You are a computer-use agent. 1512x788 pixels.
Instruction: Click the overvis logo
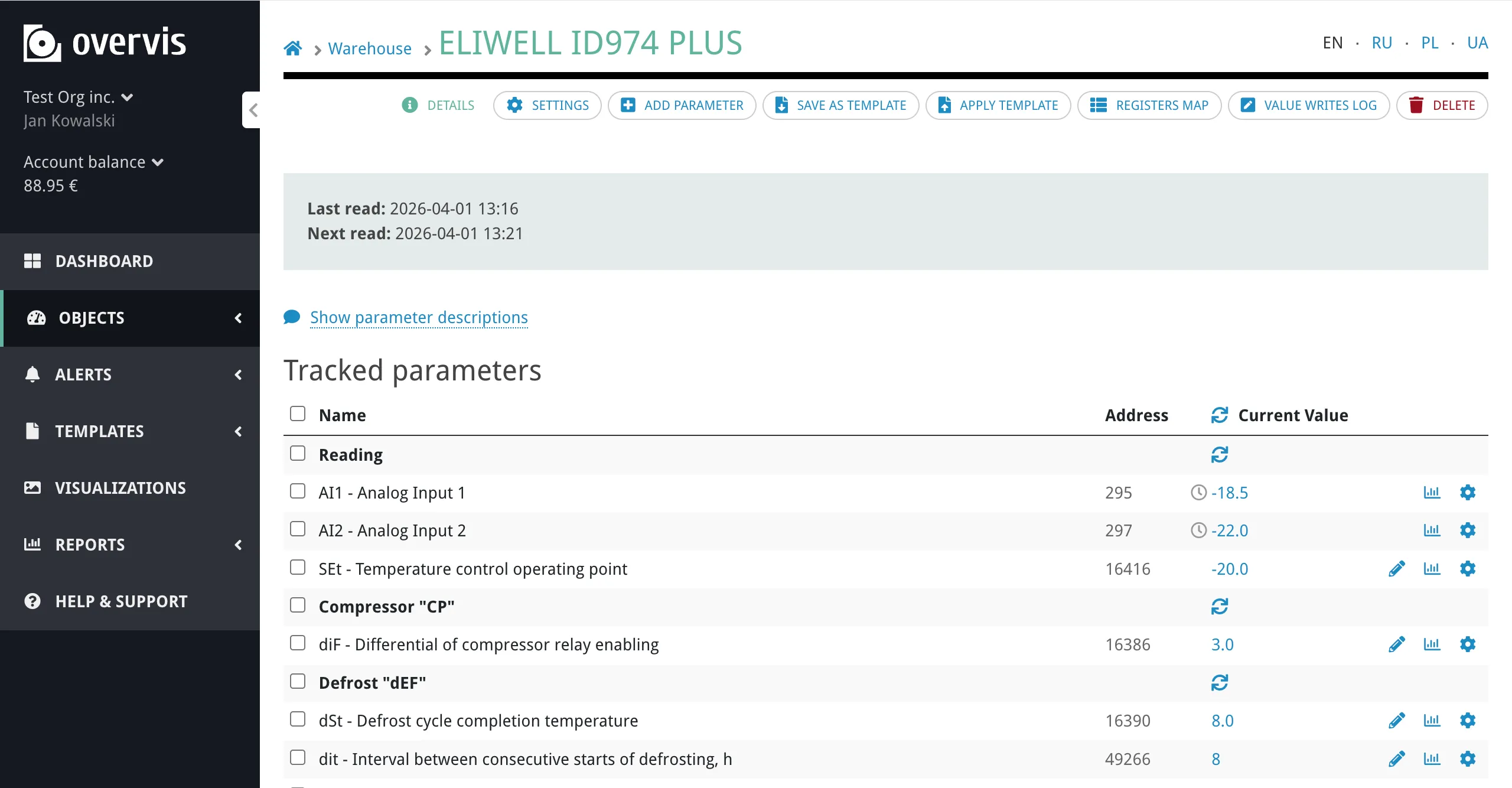click(x=105, y=43)
